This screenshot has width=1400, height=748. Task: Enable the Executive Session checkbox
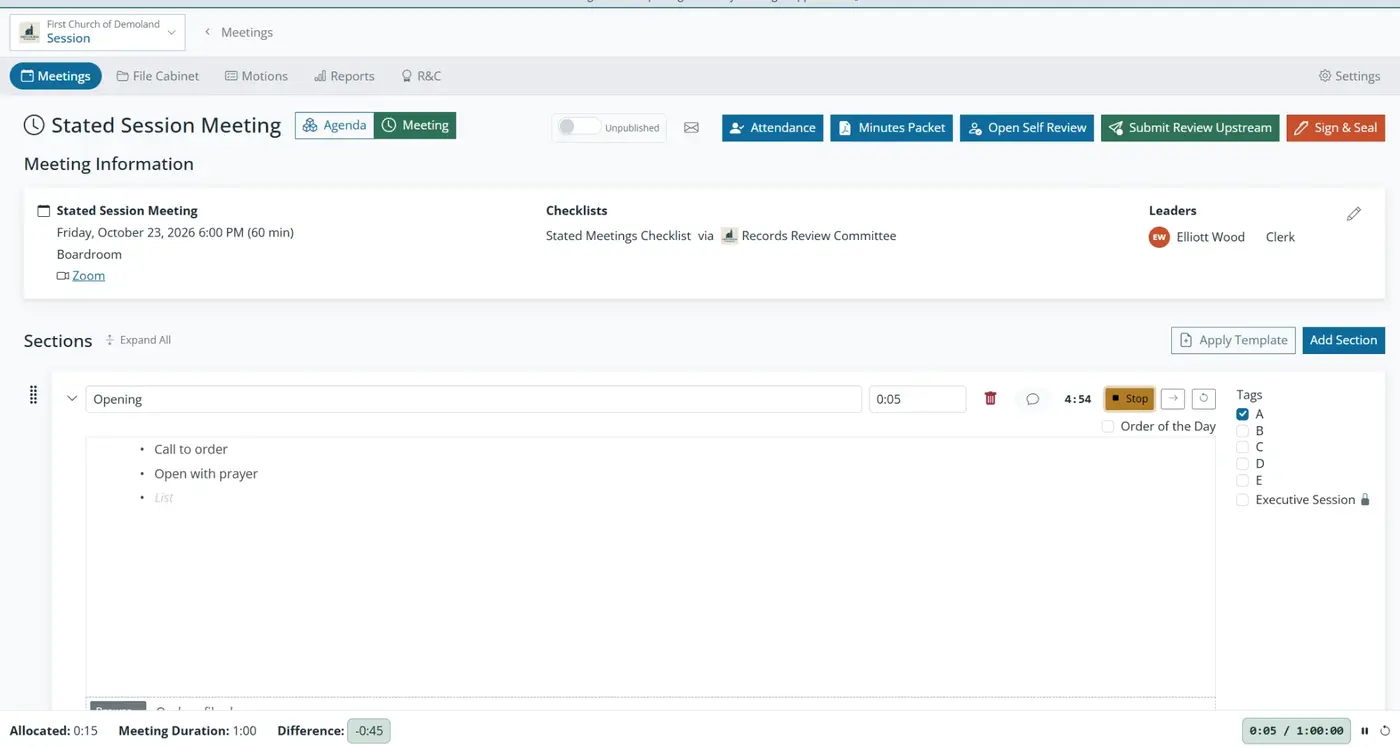(x=1242, y=500)
